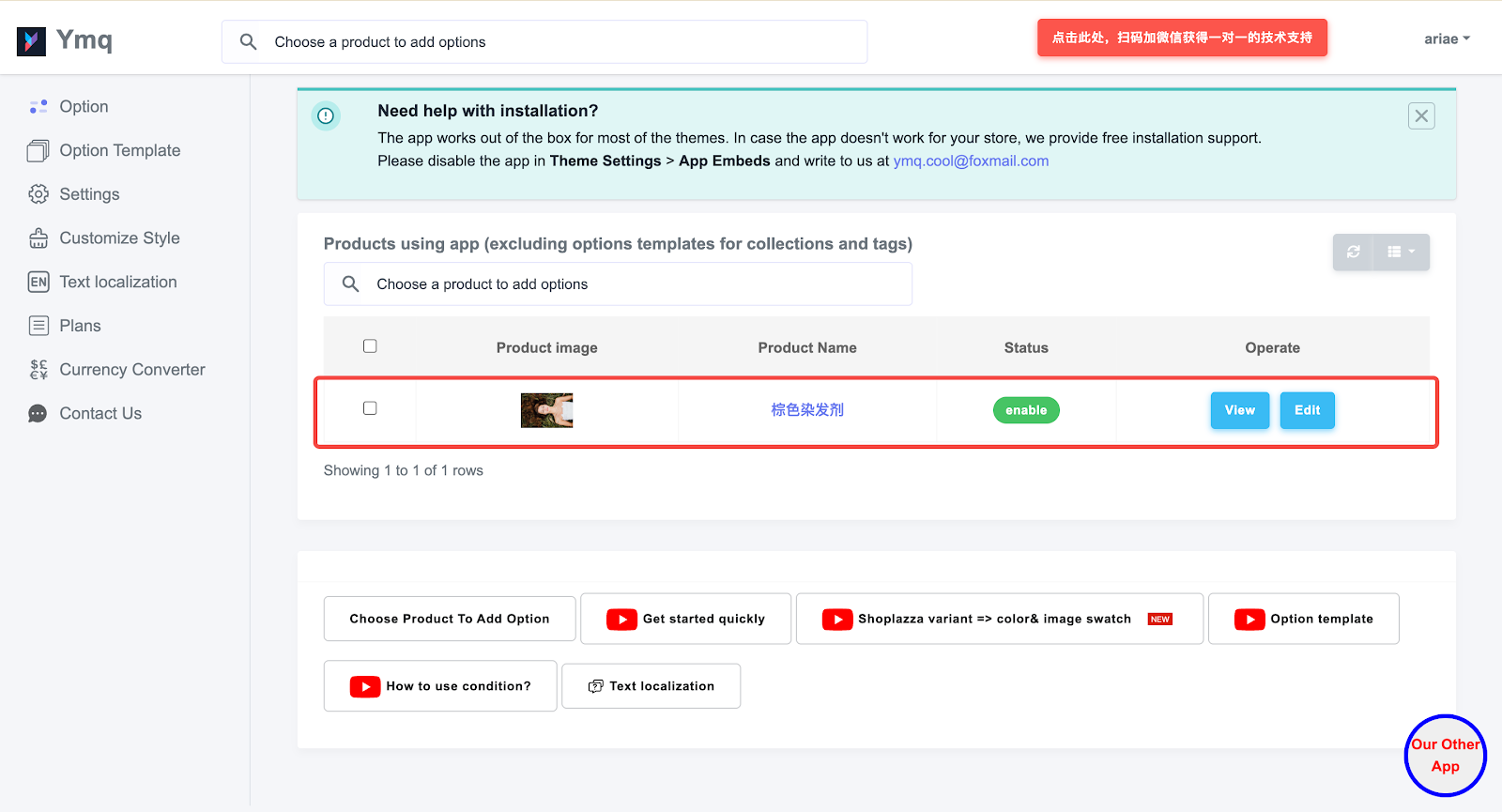Open the ariae account dropdown
This screenshot has width=1502, height=812.
click(x=1447, y=39)
